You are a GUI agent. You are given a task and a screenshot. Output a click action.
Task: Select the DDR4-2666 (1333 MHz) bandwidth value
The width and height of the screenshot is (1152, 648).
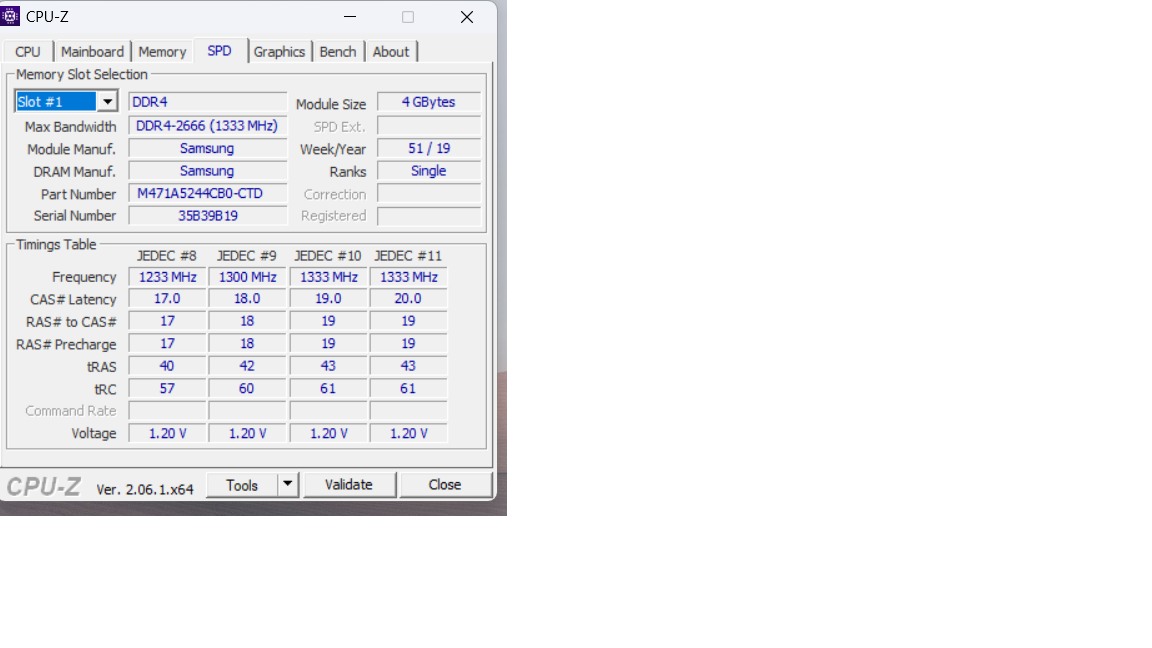(x=208, y=126)
